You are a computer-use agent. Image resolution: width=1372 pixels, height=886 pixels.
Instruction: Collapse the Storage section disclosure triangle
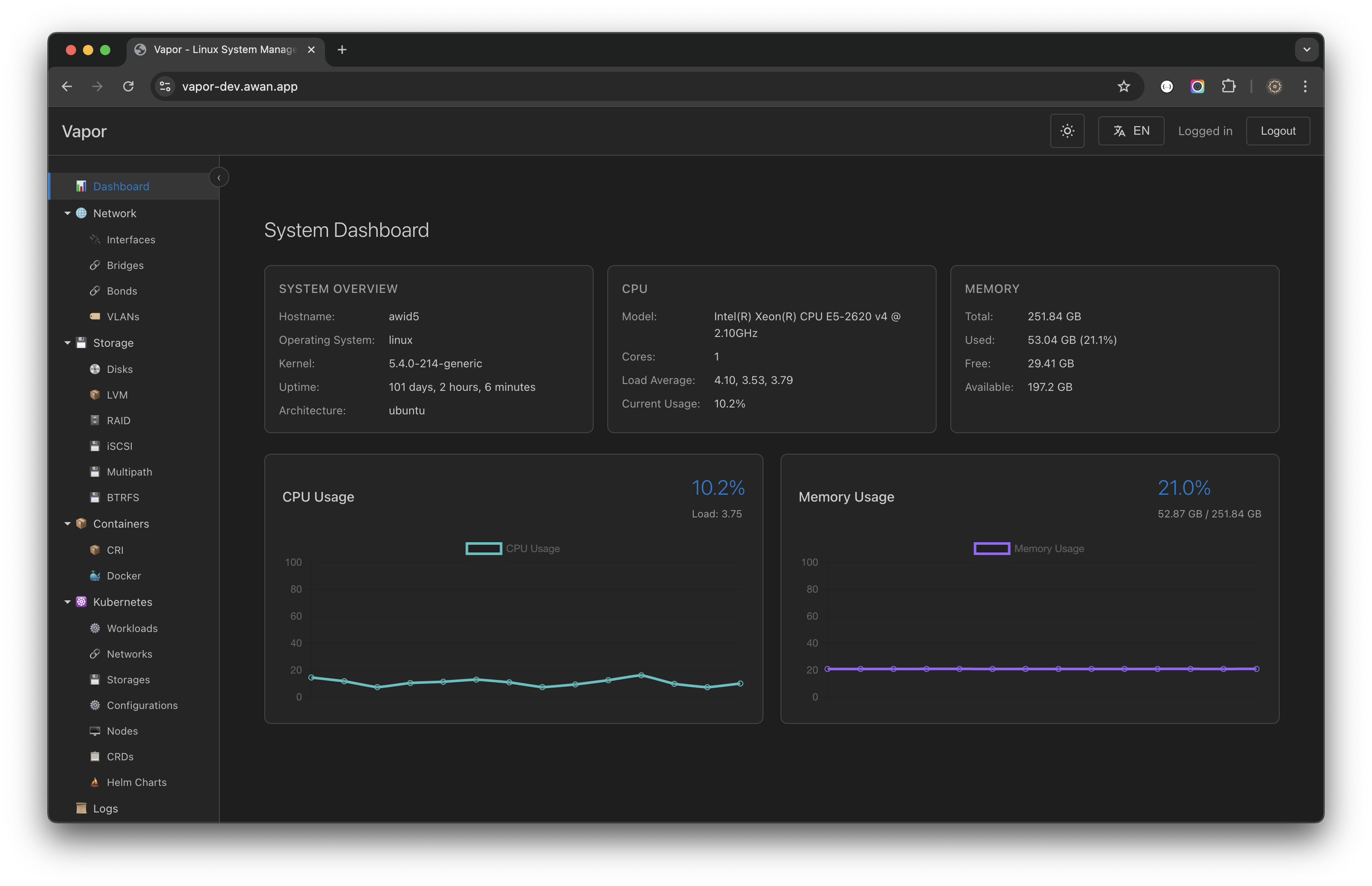click(x=67, y=343)
